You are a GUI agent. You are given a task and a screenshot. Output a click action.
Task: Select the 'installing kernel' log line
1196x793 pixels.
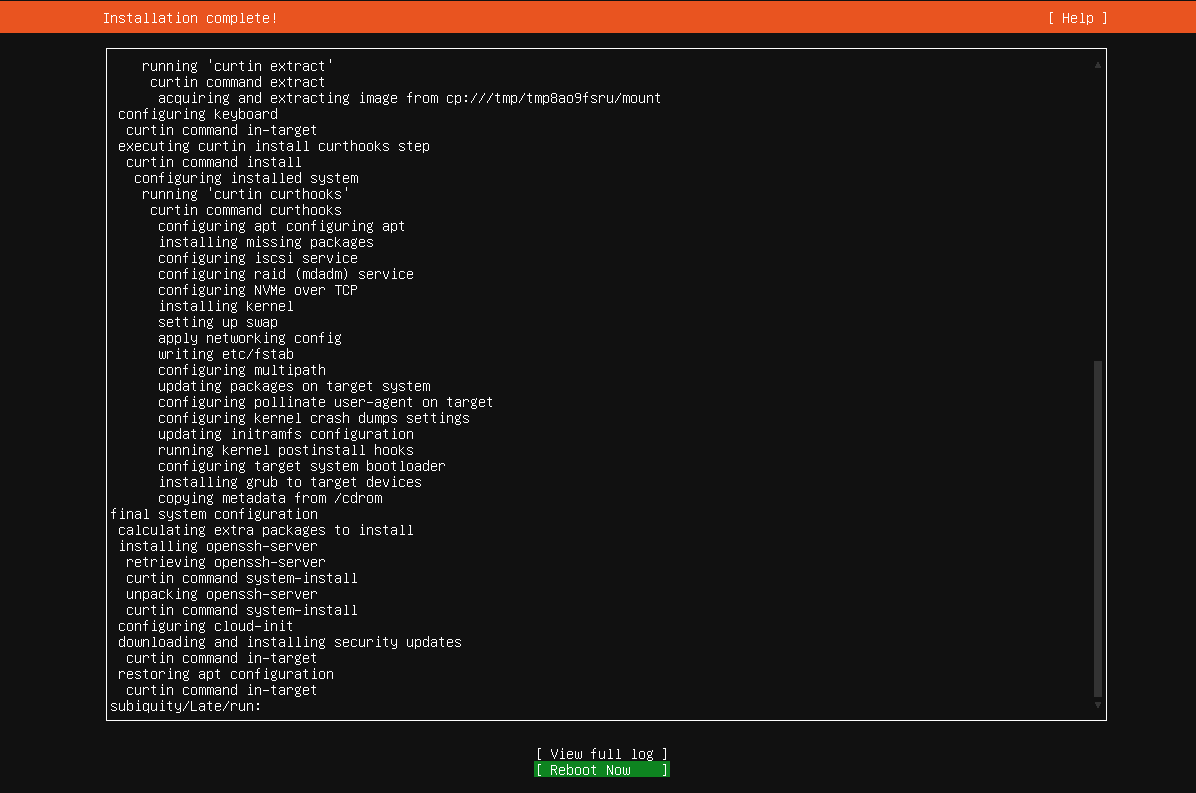pyautogui.click(x=225, y=306)
